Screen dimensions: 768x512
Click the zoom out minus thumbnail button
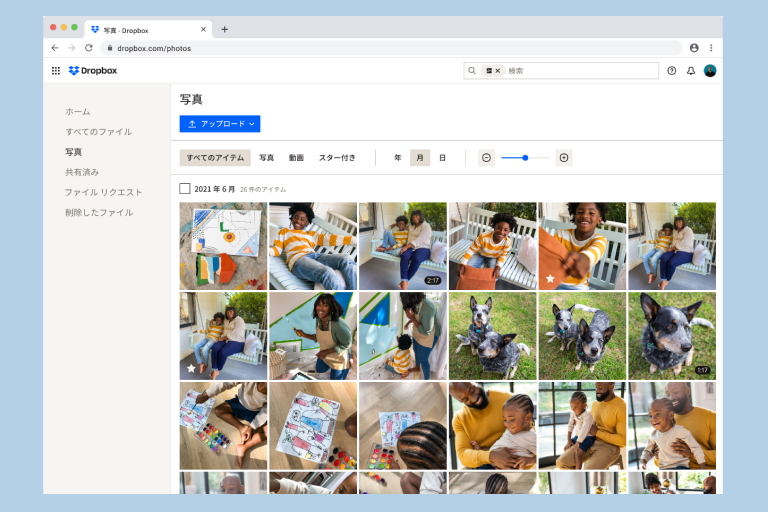pos(486,158)
